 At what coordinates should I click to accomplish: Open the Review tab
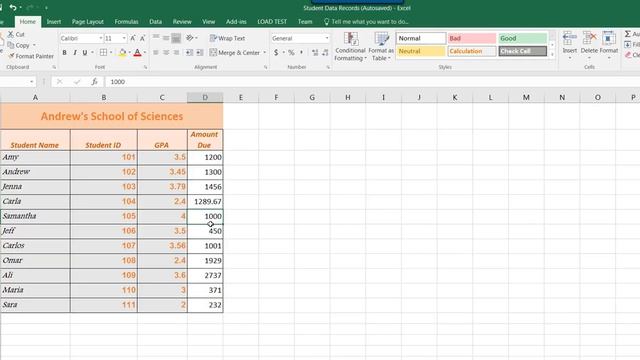(x=182, y=22)
